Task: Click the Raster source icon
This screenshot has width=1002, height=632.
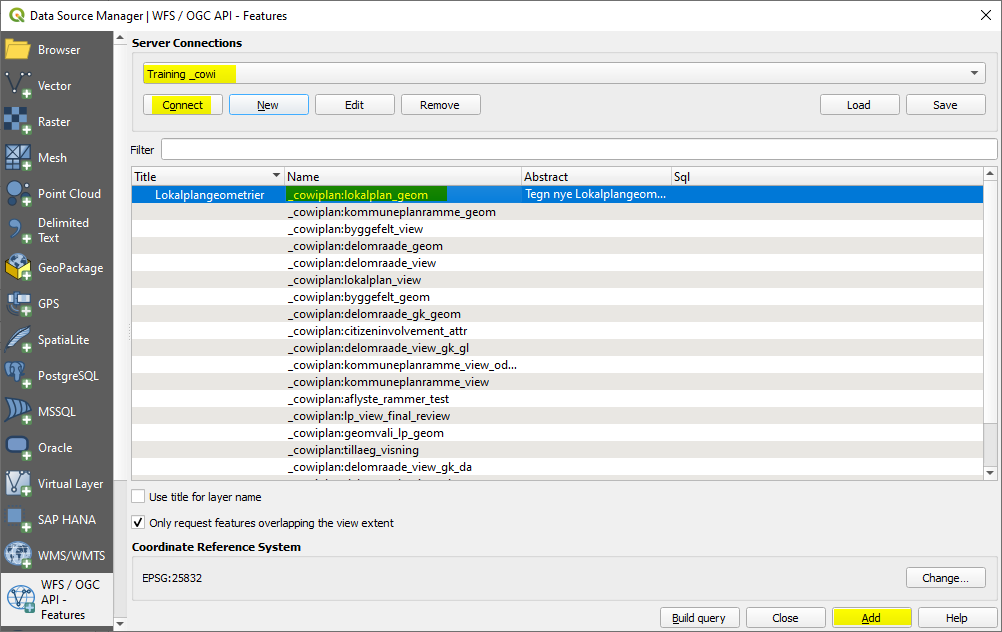Action: point(18,122)
